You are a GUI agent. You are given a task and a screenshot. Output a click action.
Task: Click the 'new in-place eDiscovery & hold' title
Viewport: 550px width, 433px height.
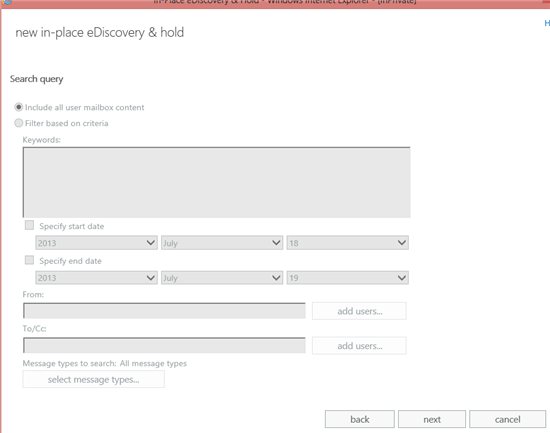coord(100,32)
